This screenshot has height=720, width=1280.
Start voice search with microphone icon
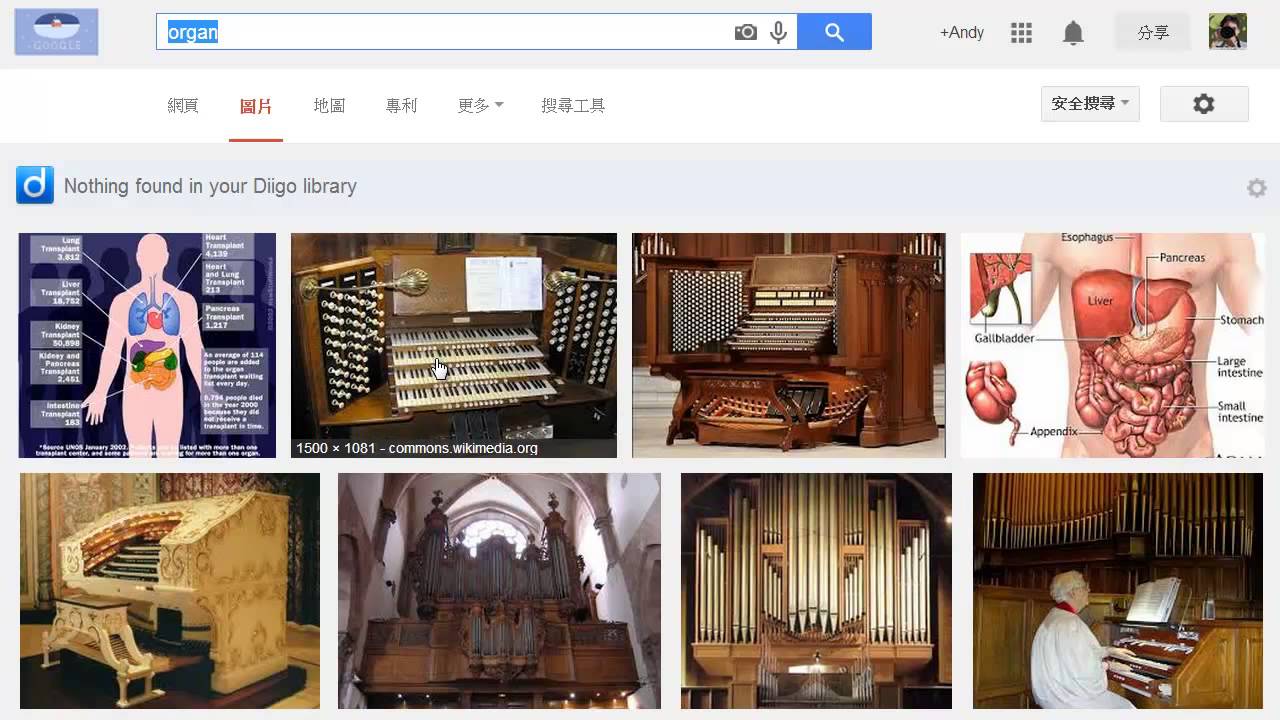pyautogui.click(x=779, y=32)
